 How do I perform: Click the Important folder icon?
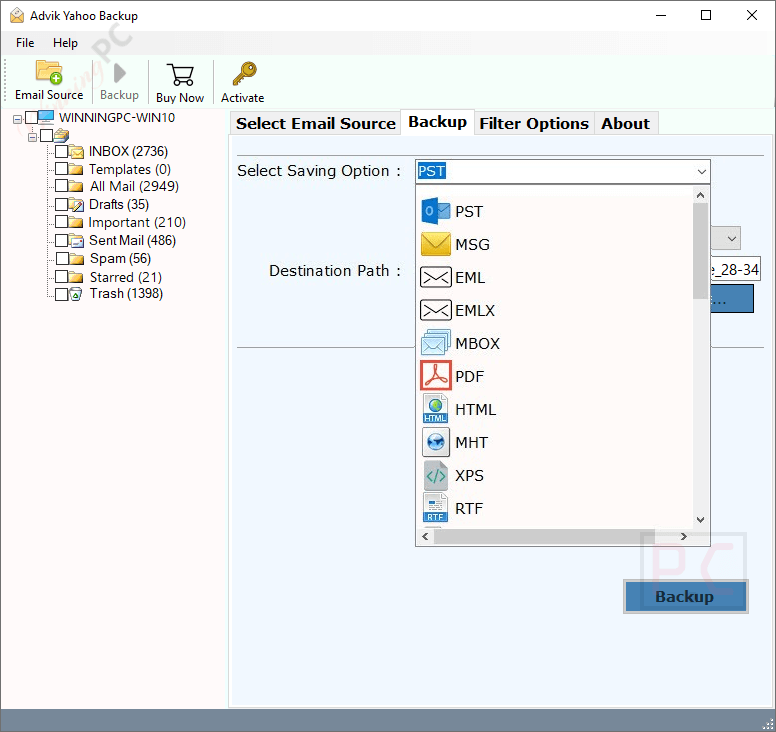click(x=76, y=222)
